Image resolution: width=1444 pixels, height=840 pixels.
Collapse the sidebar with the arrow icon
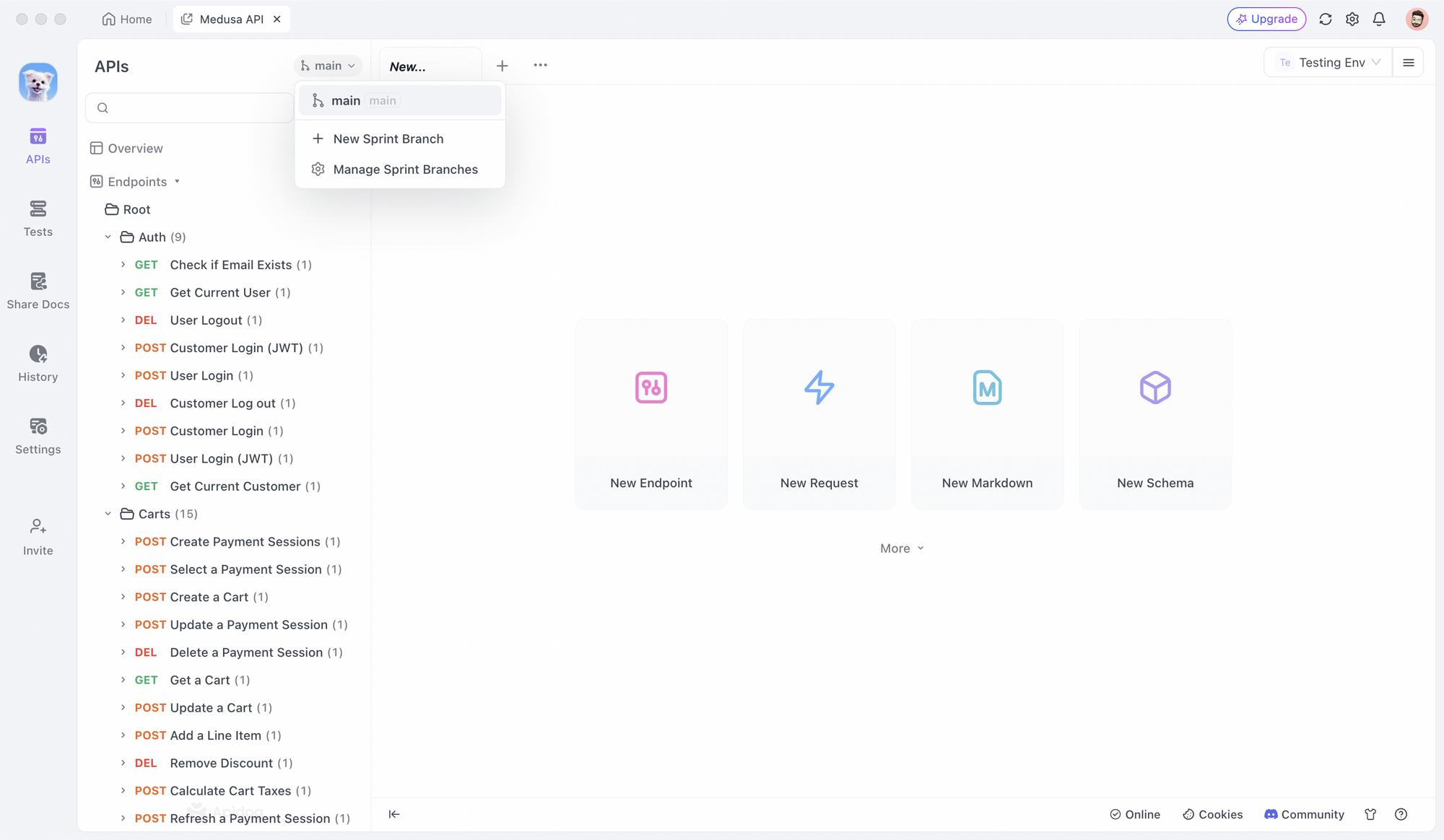(394, 814)
